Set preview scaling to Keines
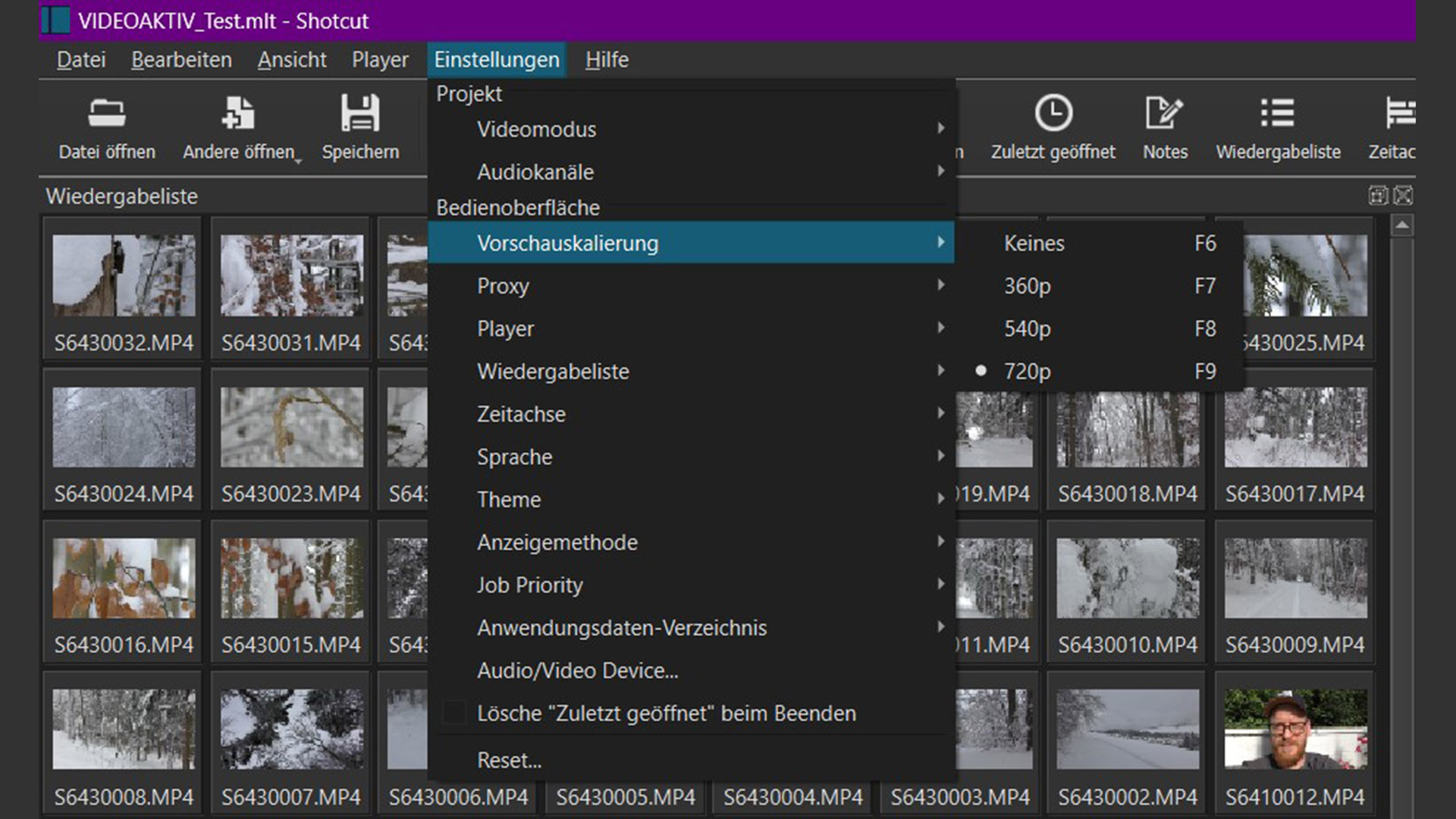 click(x=1034, y=243)
